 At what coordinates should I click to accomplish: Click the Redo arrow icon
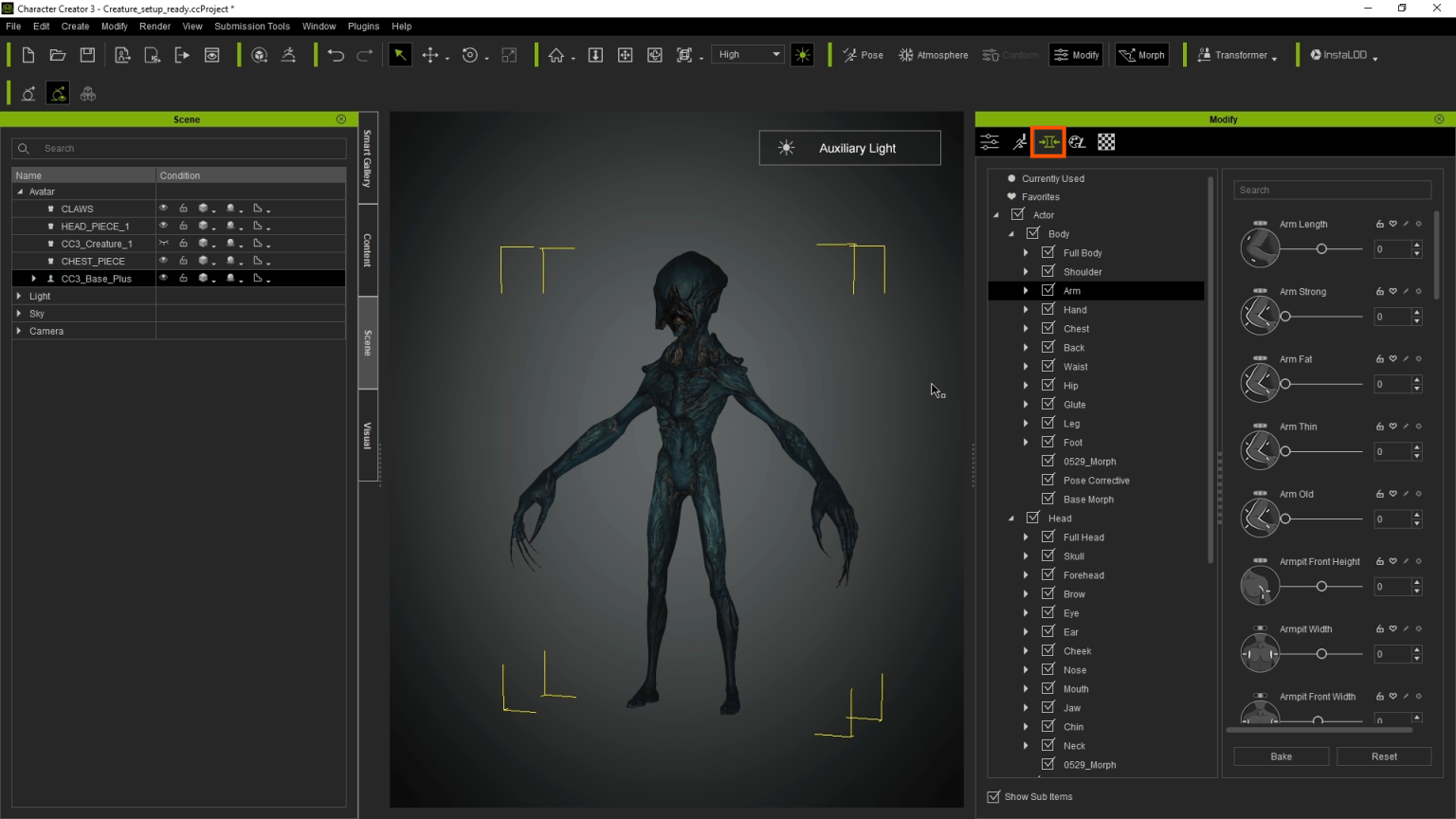(364, 55)
